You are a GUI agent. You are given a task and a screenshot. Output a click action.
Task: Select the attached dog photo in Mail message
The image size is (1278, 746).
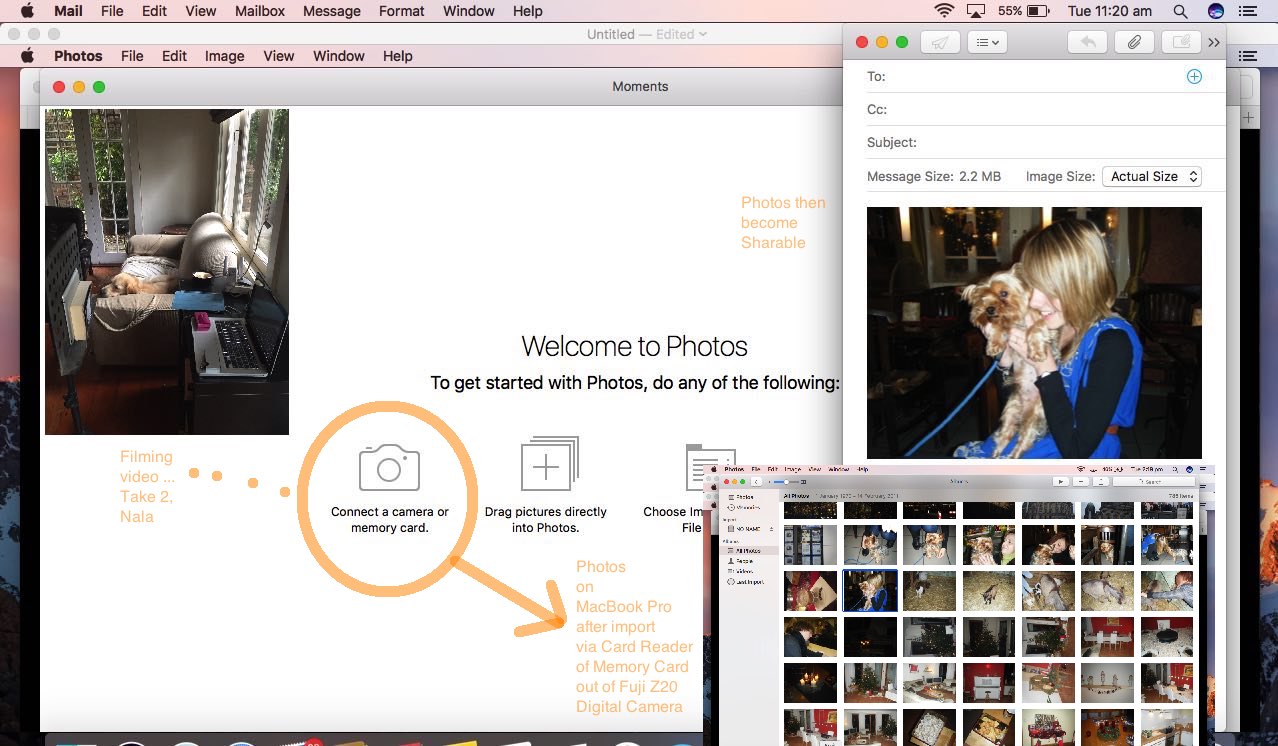point(1034,333)
